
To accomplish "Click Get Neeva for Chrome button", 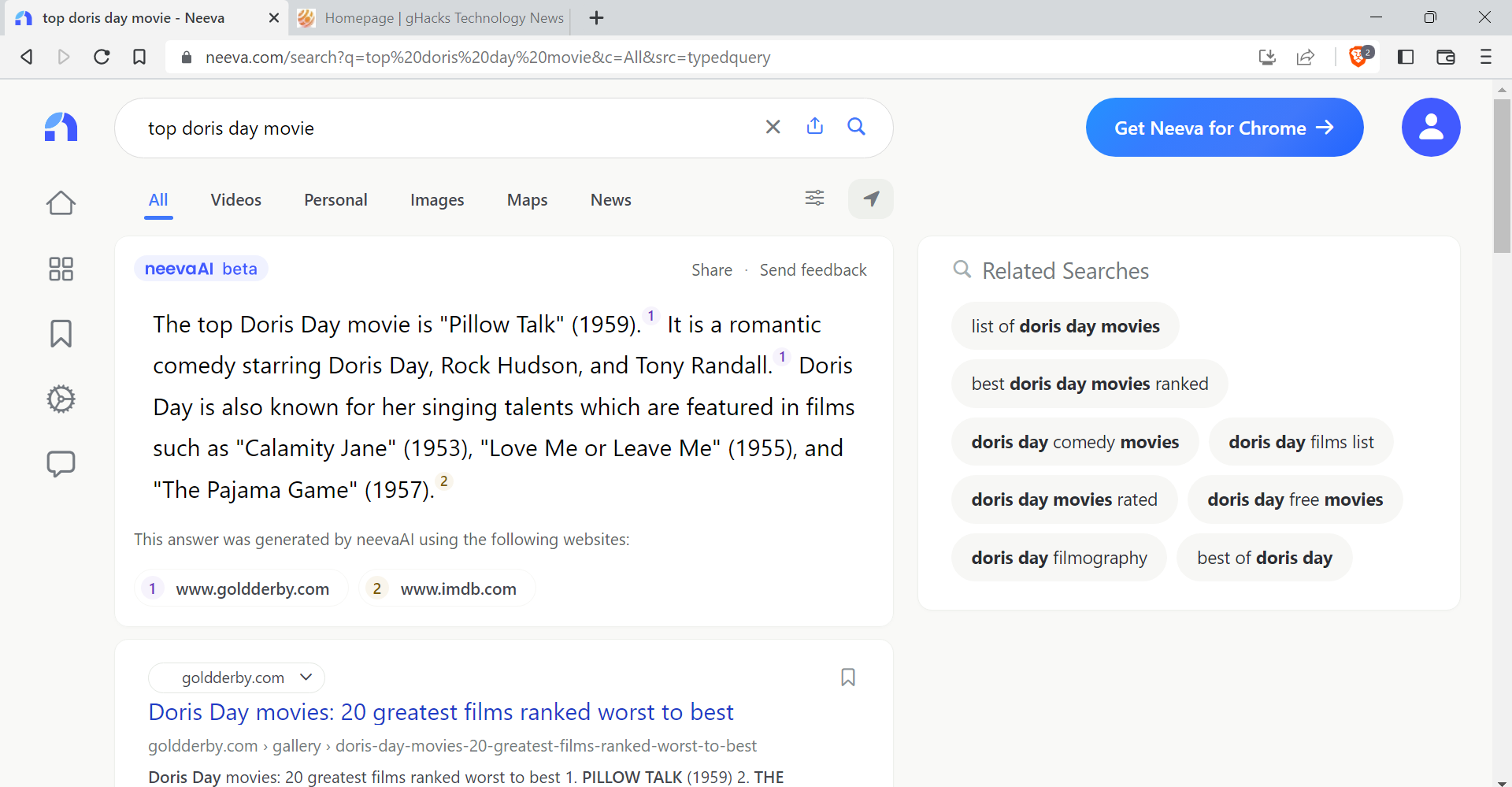I will (1224, 127).
